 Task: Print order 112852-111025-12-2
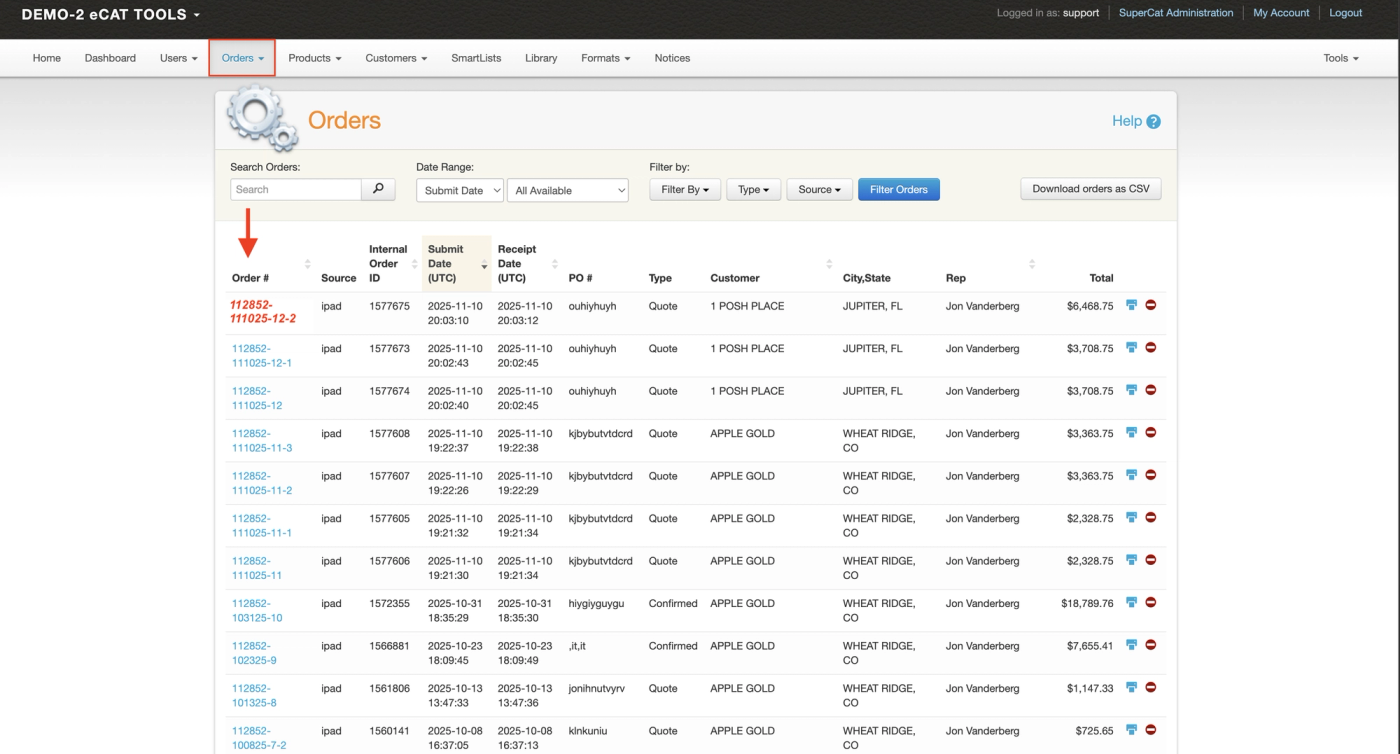pos(1131,305)
